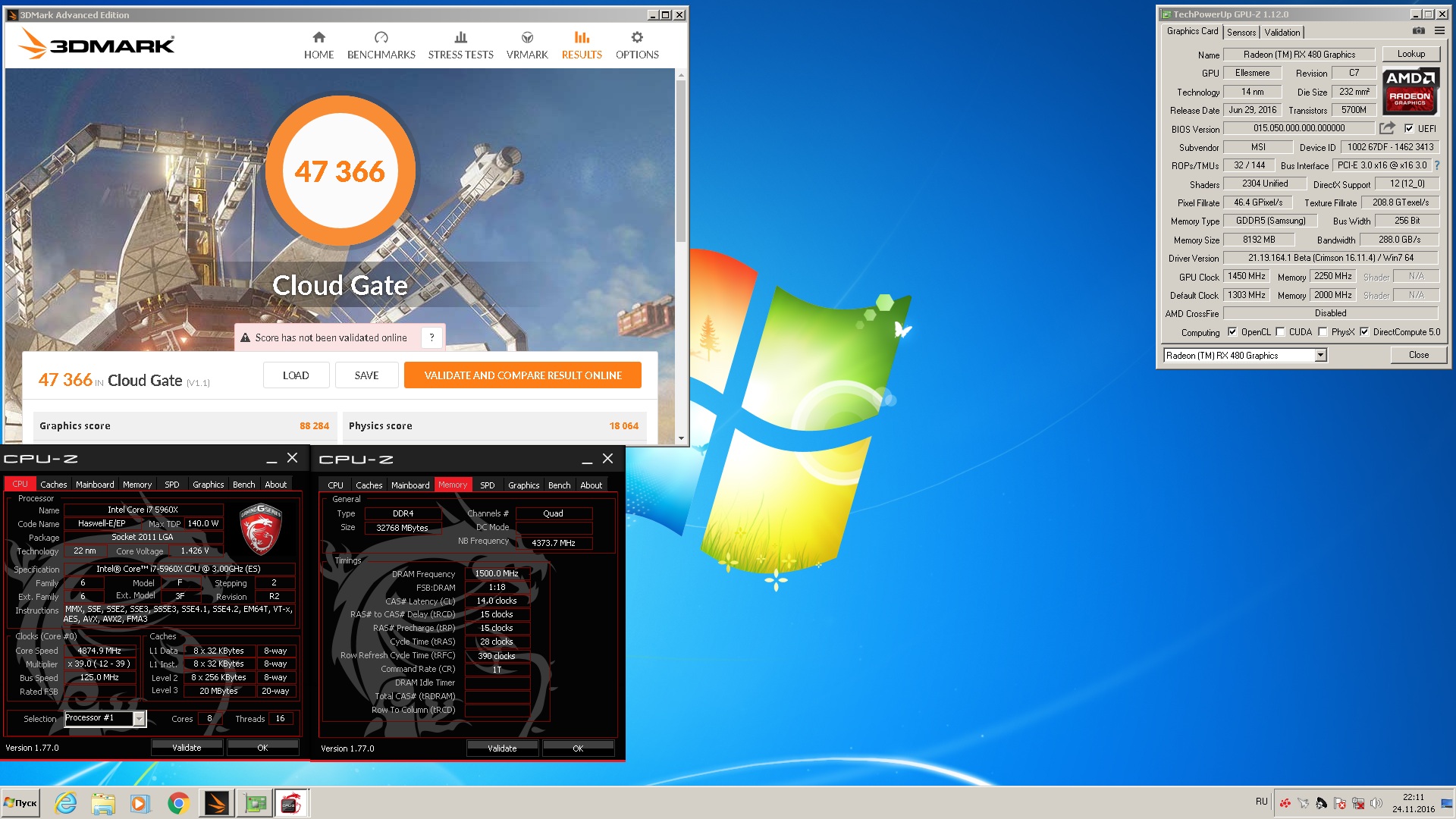Click the Graphics score value 88 284

[x=314, y=426]
